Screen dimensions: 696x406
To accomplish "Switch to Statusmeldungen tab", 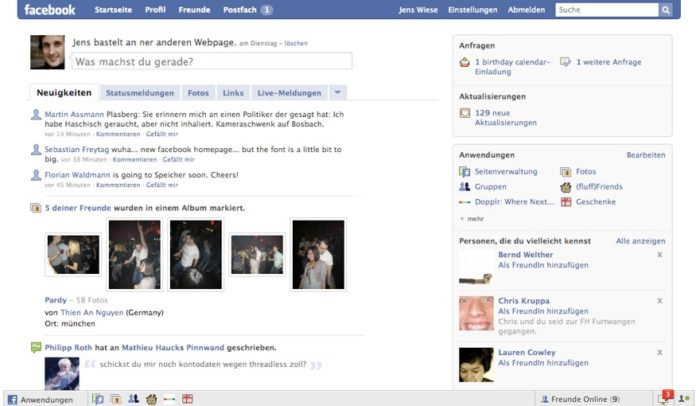I will click(140, 93).
